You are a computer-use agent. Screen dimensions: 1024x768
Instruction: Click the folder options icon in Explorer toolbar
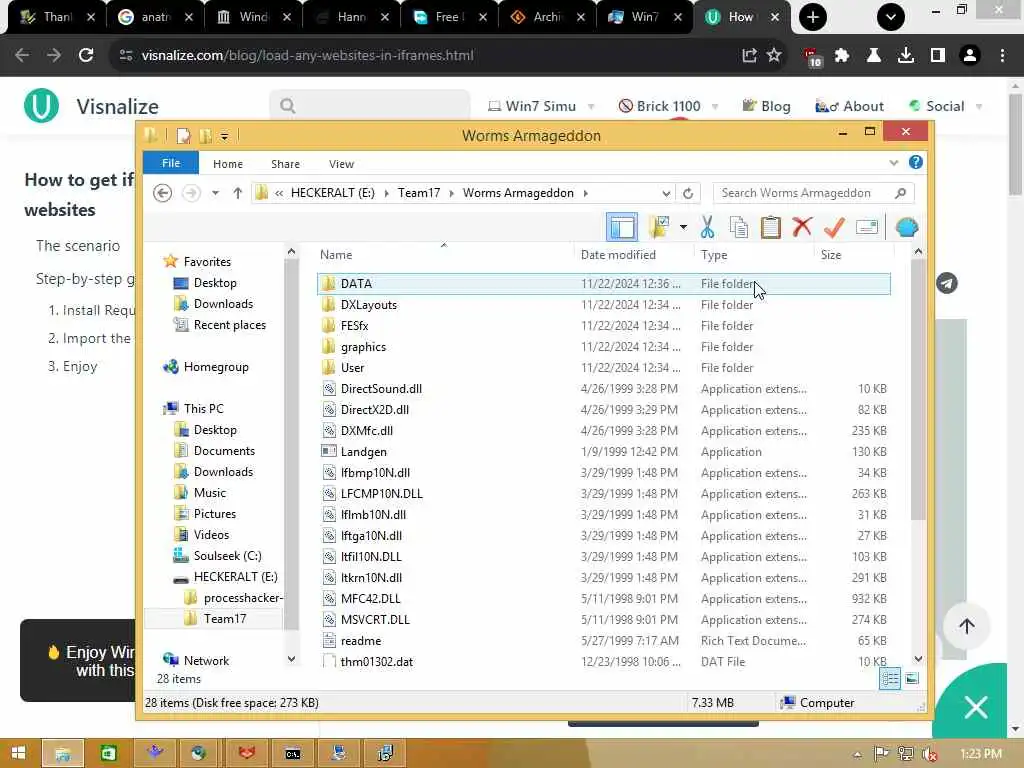click(660, 227)
